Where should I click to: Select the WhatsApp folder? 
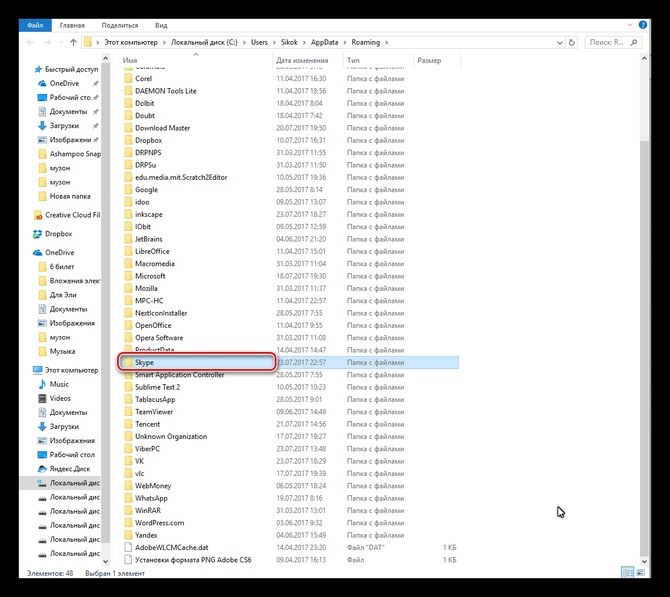[288, 498]
